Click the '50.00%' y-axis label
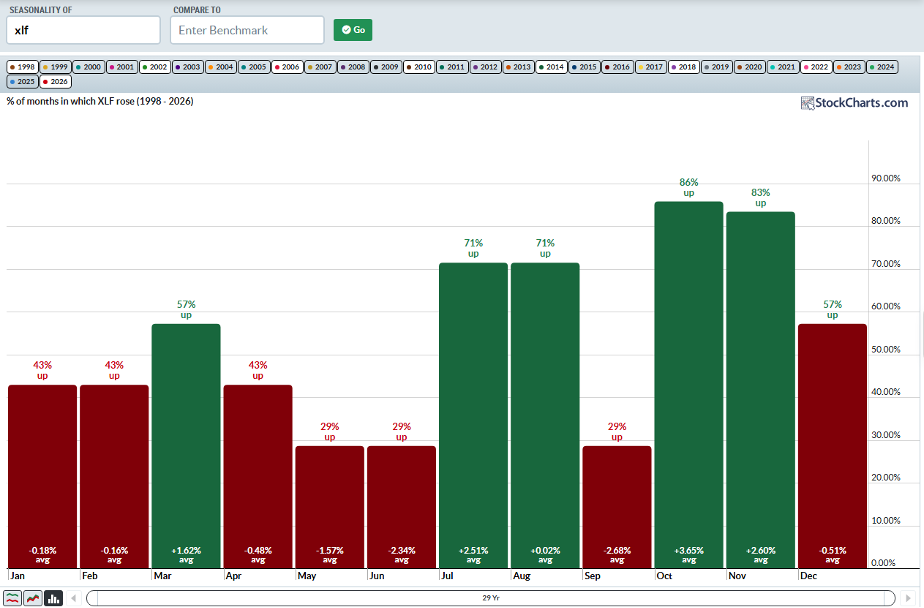 886,349
